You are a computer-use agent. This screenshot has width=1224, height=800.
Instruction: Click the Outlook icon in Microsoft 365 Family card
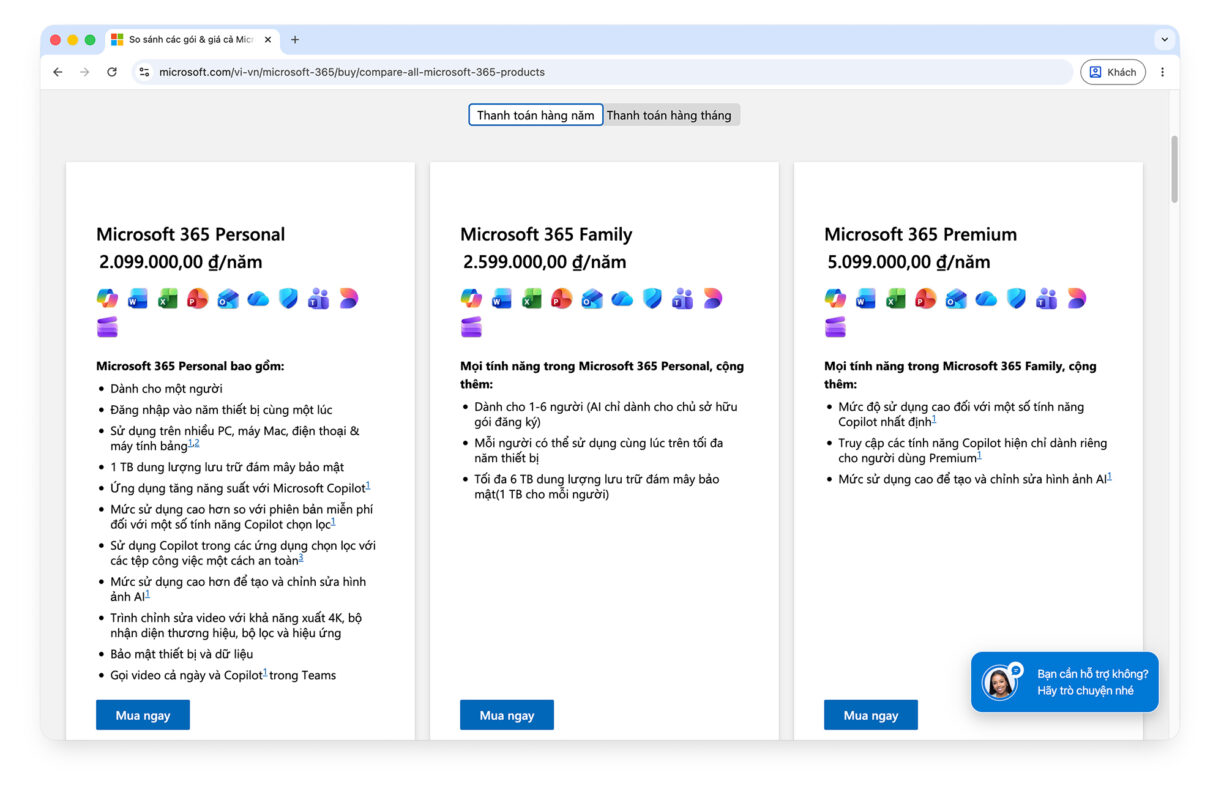click(x=592, y=298)
